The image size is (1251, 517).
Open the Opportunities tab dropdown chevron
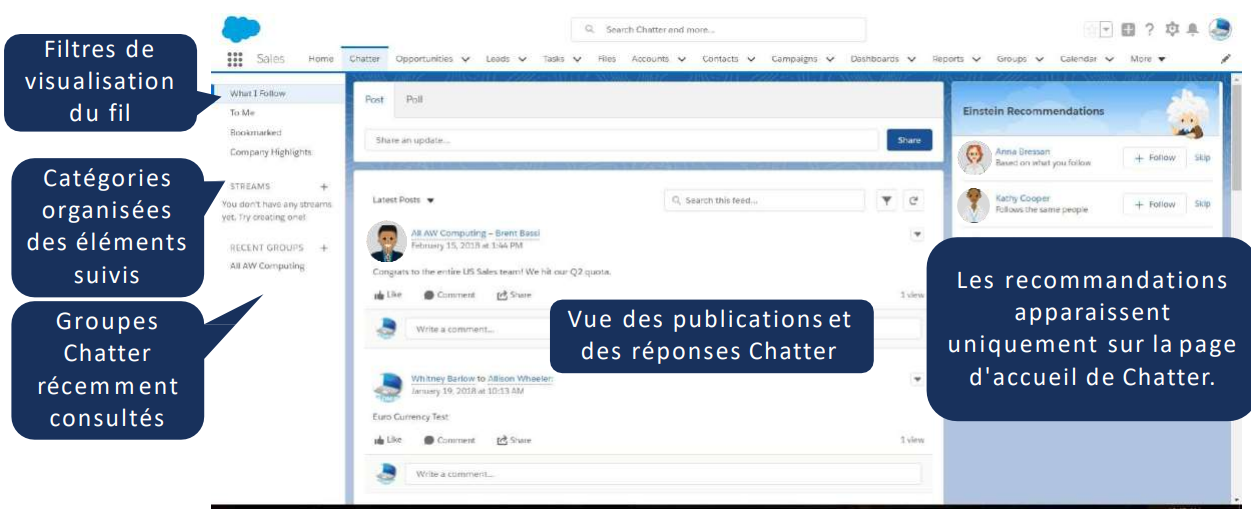click(465, 59)
